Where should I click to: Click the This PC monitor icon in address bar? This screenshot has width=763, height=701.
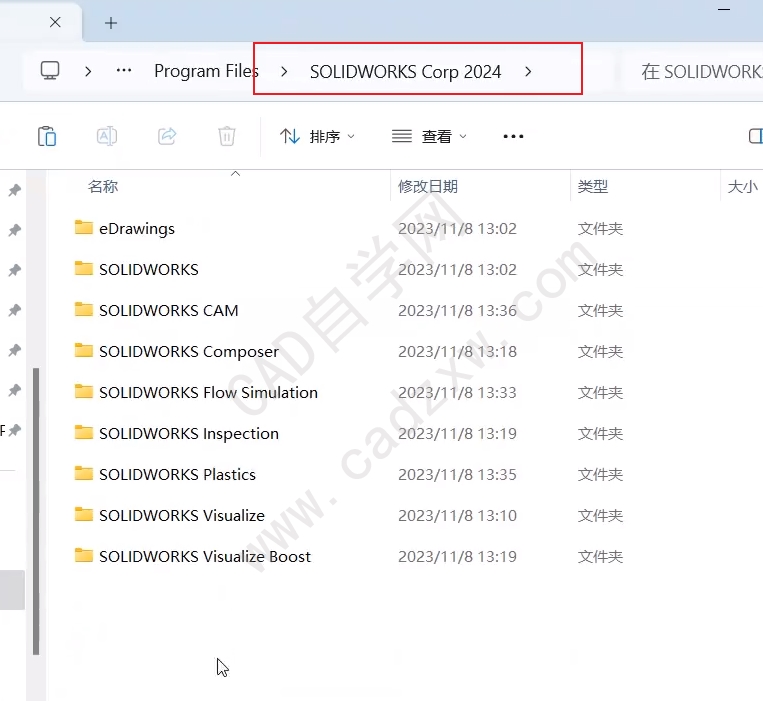(50, 71)
